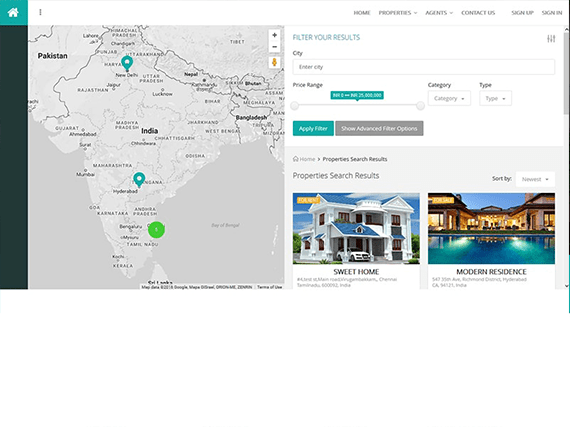Click the Sign In link
The width and height of the screenshot is (570, 427).
[x=552, y=13]
